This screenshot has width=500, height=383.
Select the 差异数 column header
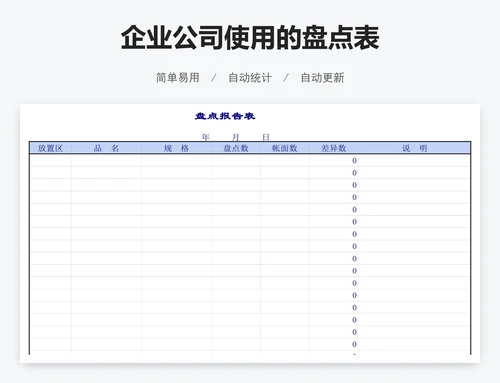[334, 148]
